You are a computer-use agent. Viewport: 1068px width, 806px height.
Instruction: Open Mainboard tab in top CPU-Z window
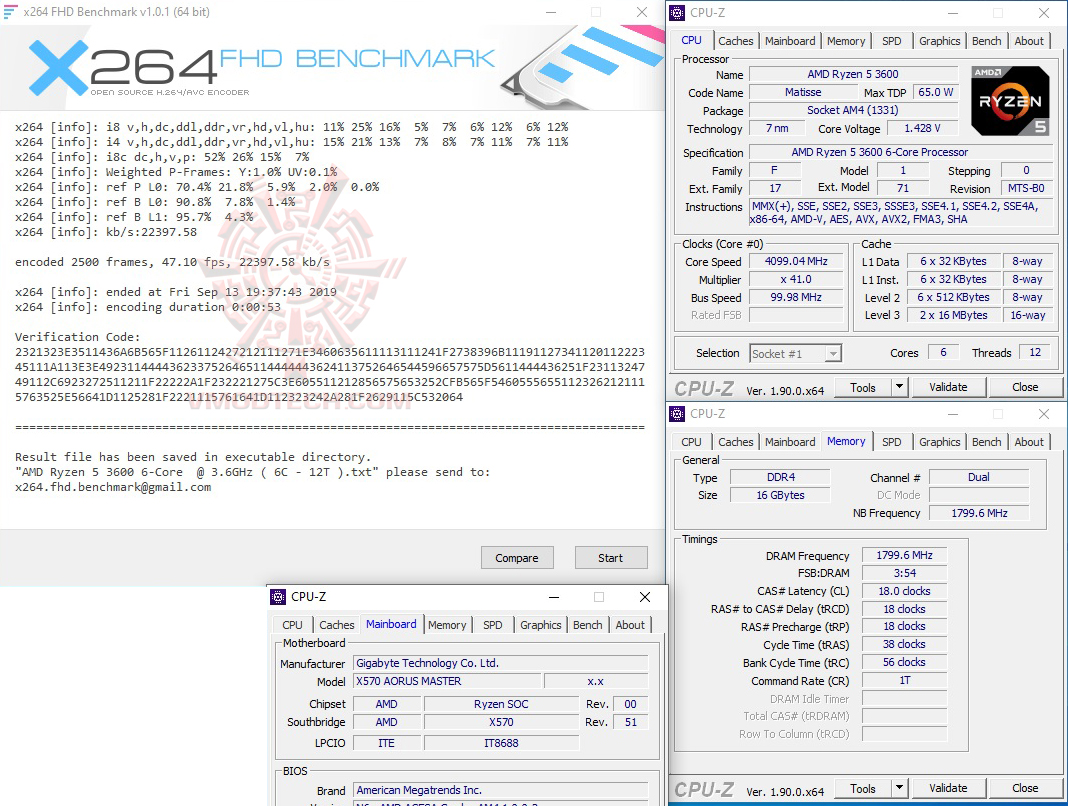pyautogui.click(x=790, y=41)
